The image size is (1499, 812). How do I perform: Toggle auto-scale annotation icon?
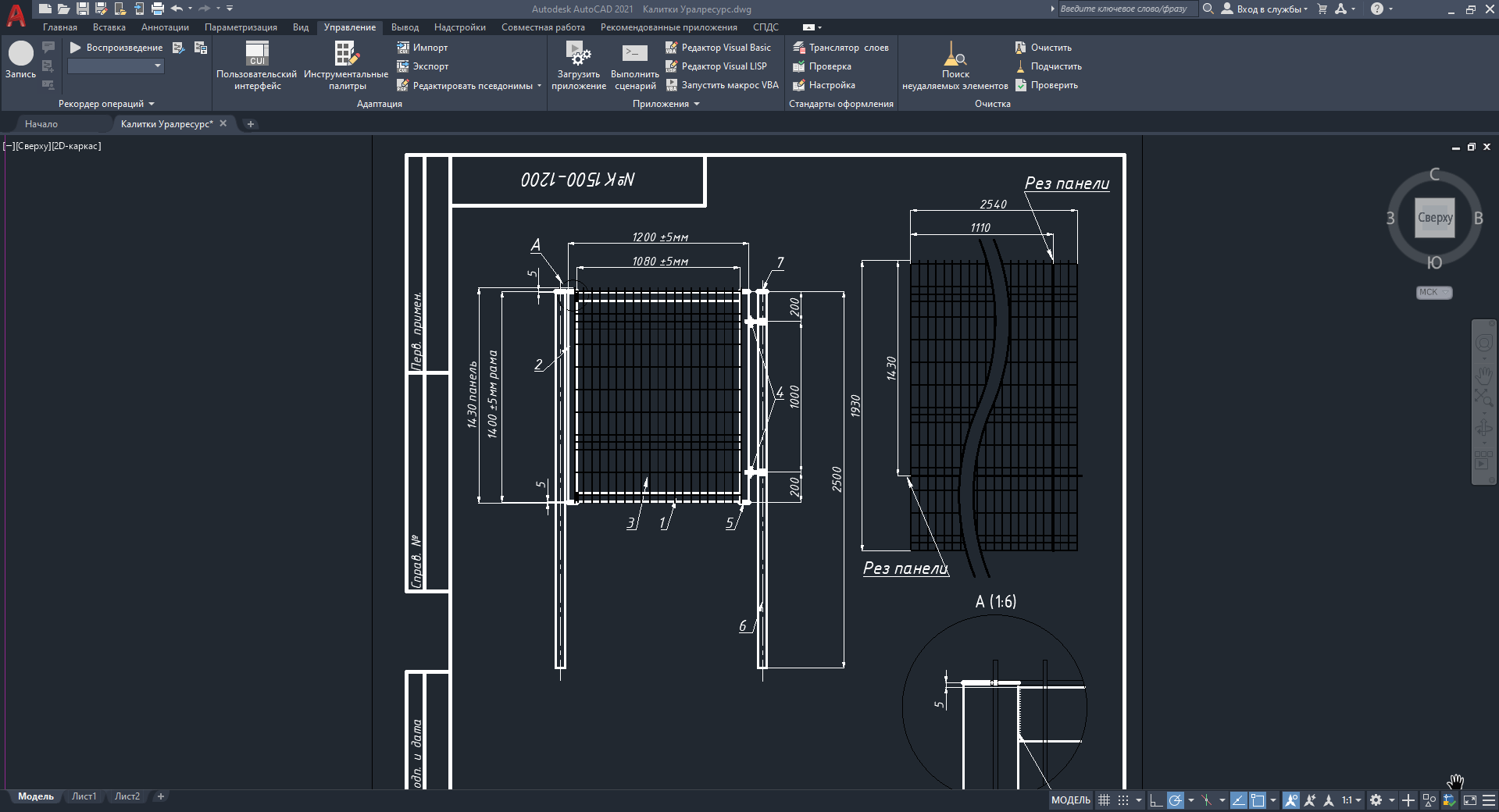click(1310, 800)
